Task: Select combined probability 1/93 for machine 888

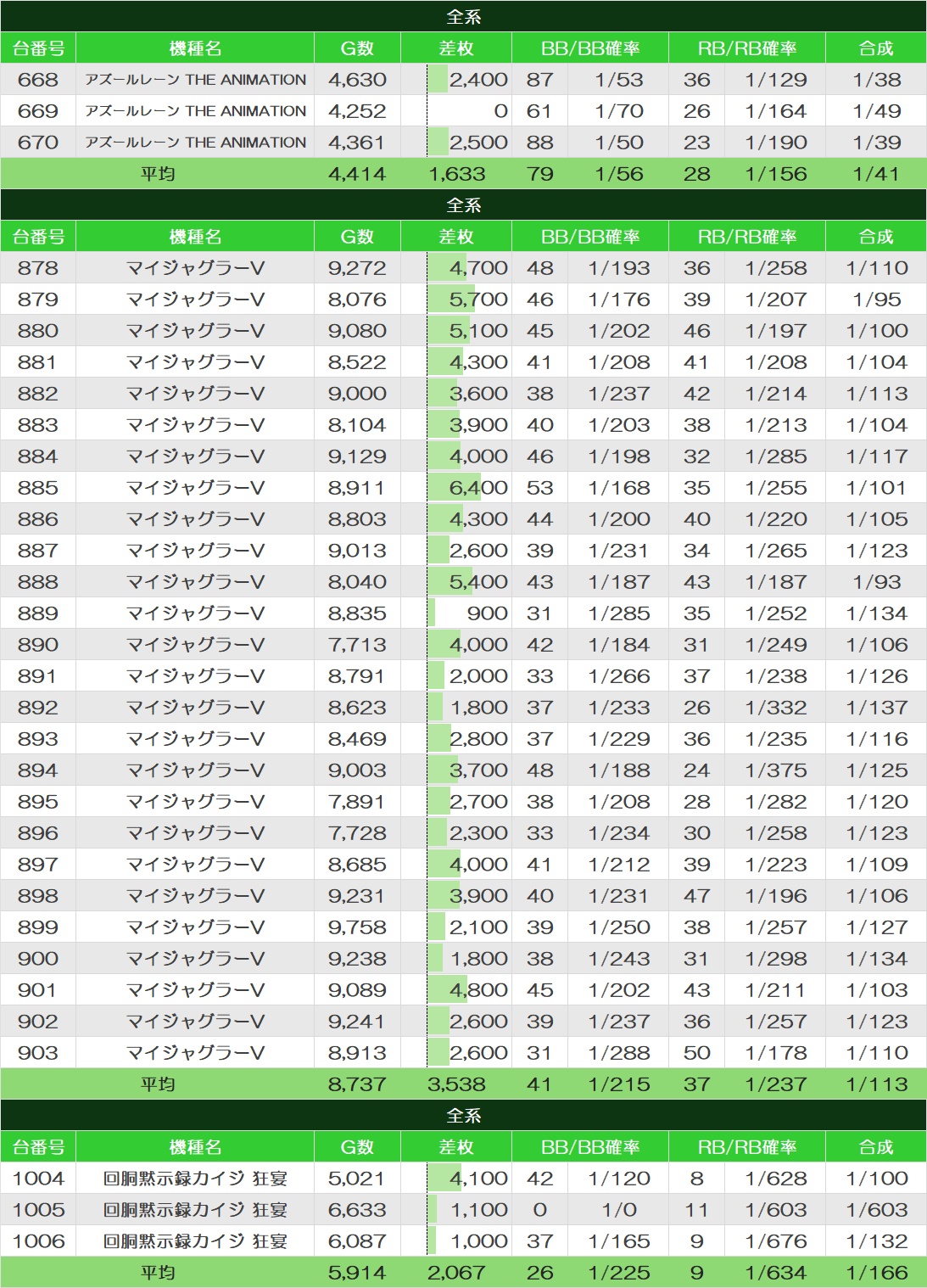Action: point(876,582)
